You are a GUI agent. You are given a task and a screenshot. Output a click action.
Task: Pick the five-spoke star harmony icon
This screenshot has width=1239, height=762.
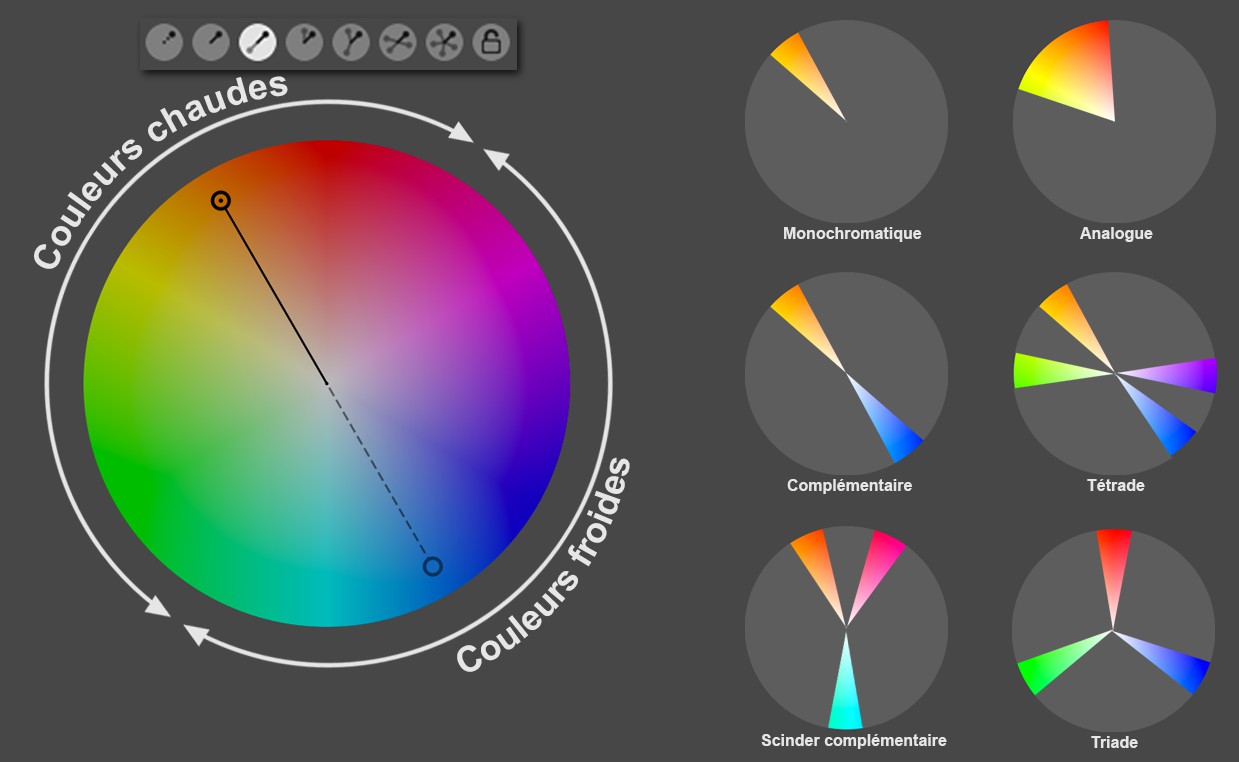[444, 42]
